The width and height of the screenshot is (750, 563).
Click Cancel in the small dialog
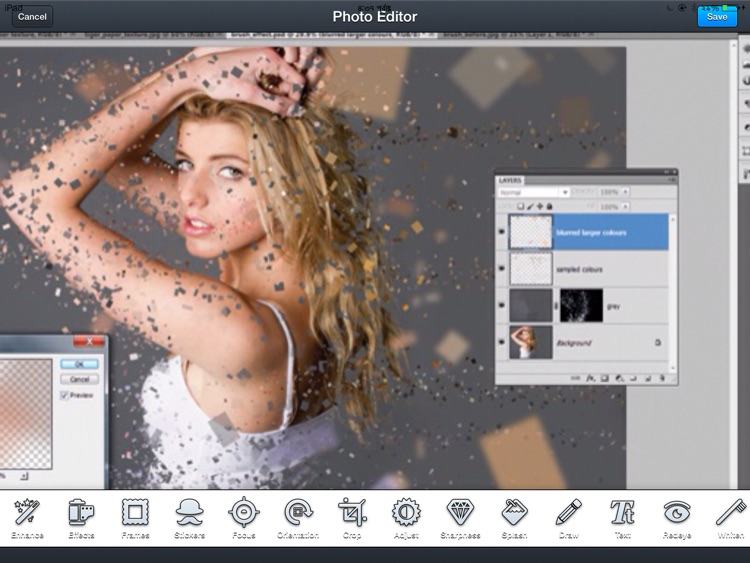click(x=79, y=379)
